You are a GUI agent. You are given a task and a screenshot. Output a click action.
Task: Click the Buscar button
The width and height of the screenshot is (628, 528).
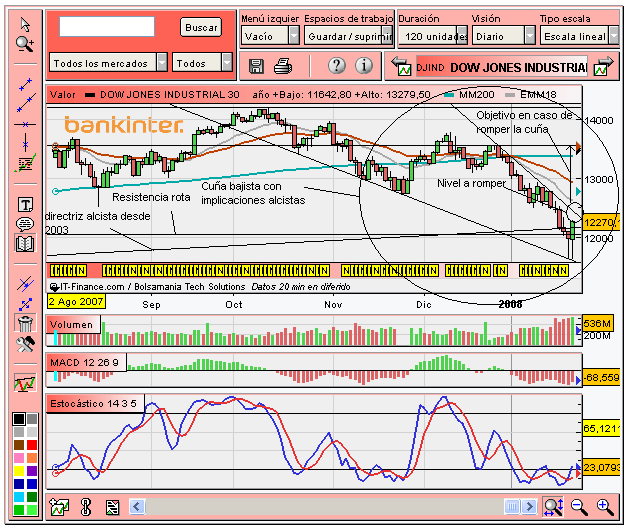[x=201, y=27]
